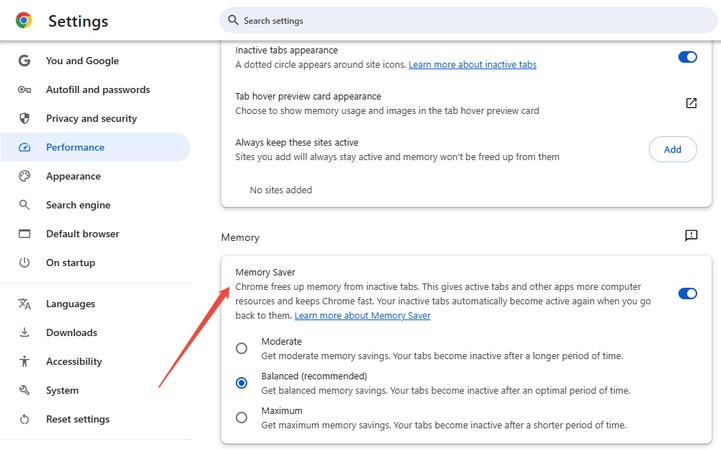Click the Google G icon in sidebar
This screenshot has height=450, width=721.
click(x=24, y=61)
